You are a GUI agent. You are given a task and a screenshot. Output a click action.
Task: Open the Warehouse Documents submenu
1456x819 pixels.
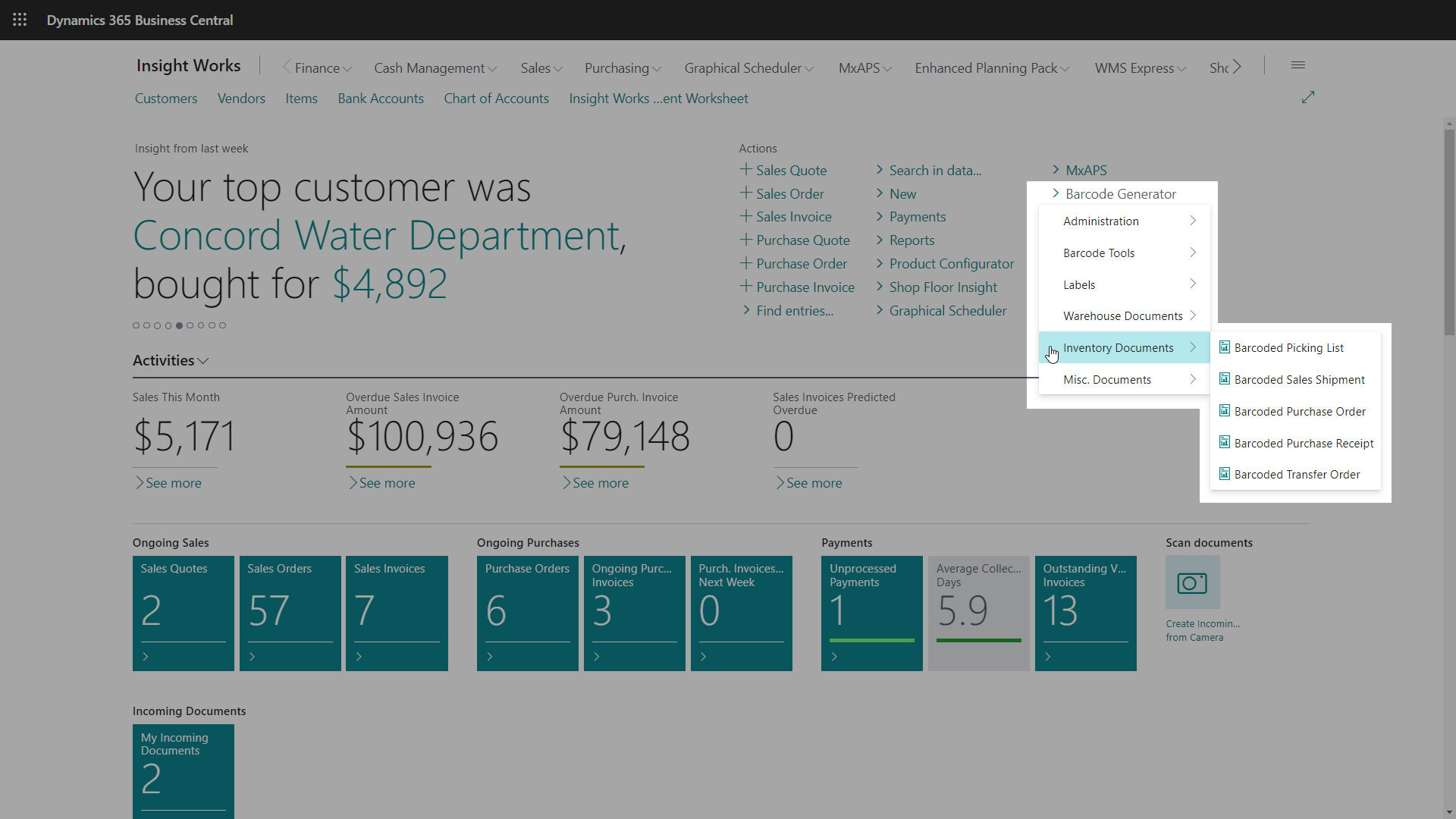pyautogui.click(x=1123, y=315)
